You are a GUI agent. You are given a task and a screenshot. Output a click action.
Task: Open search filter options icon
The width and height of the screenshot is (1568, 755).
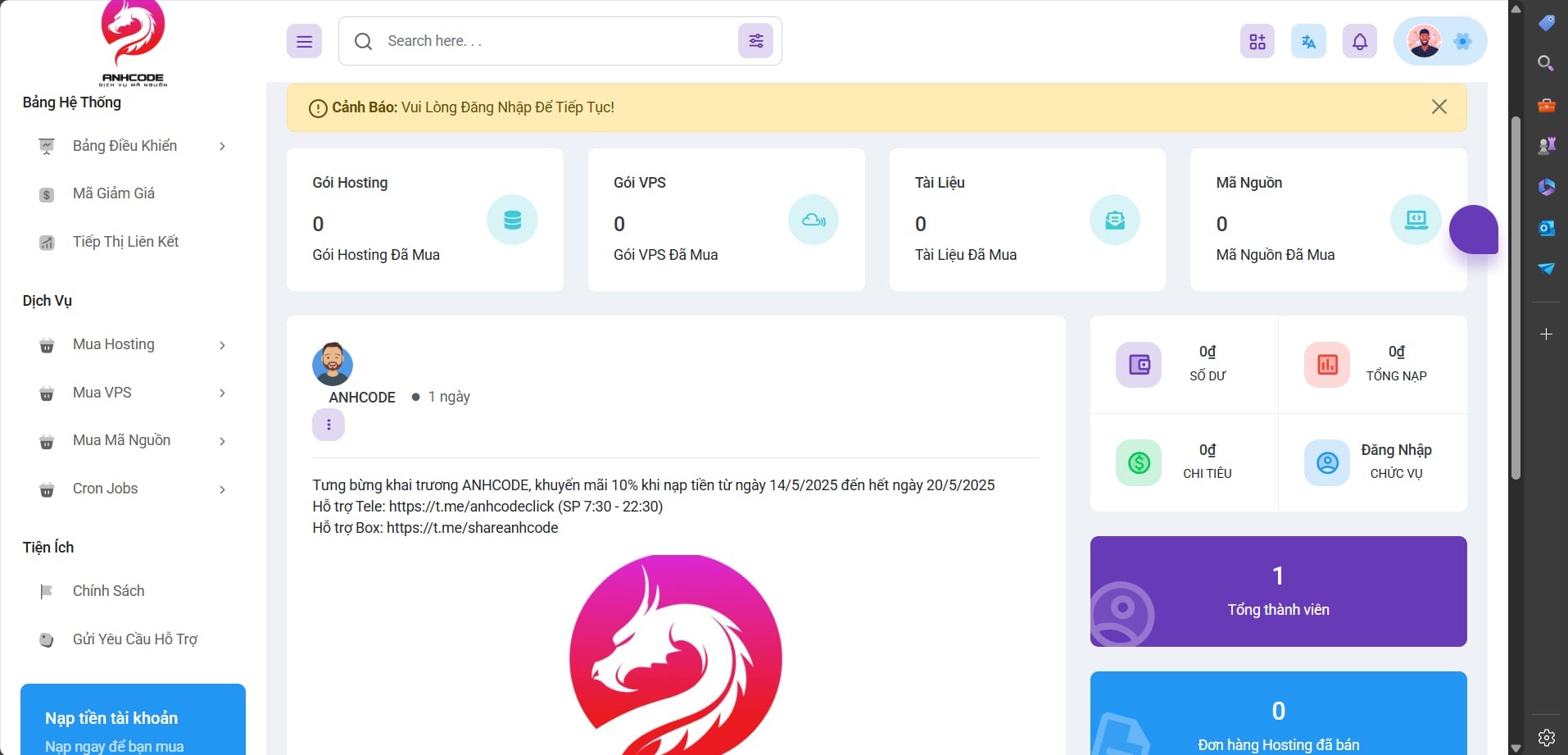755,41
